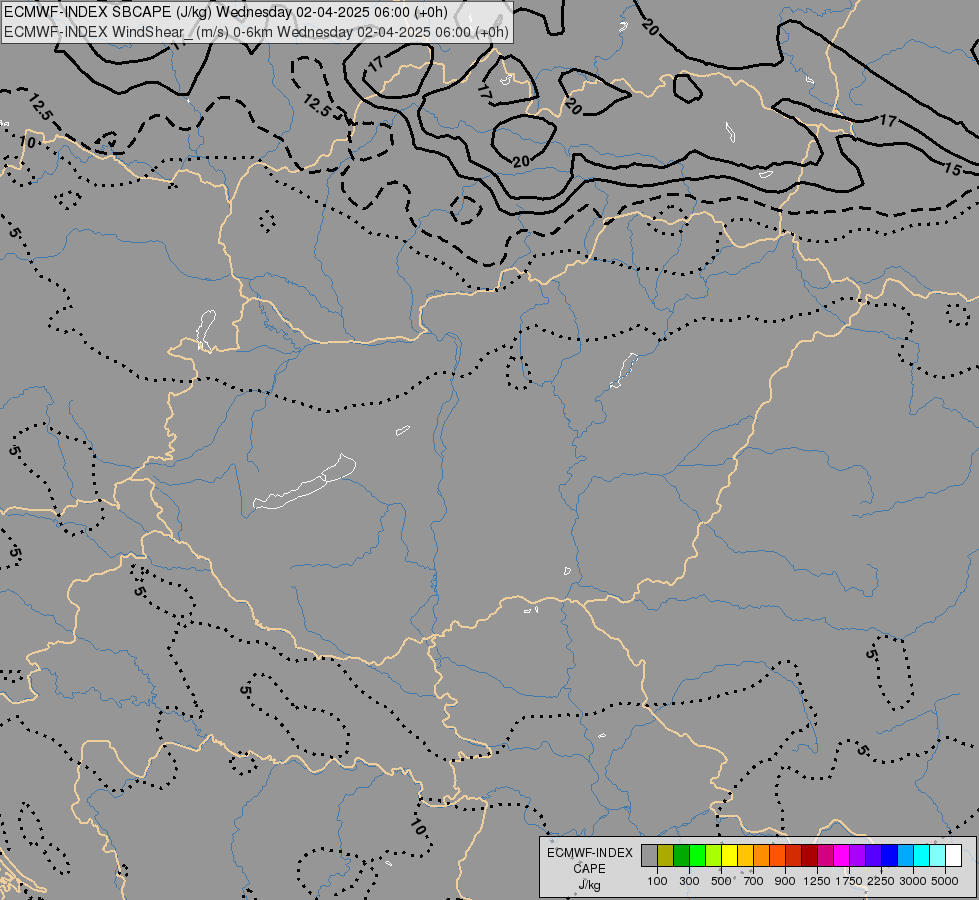Select the dark green legend swatch
Viewport: 979px width, 900px height.
(x=681, y=855)
